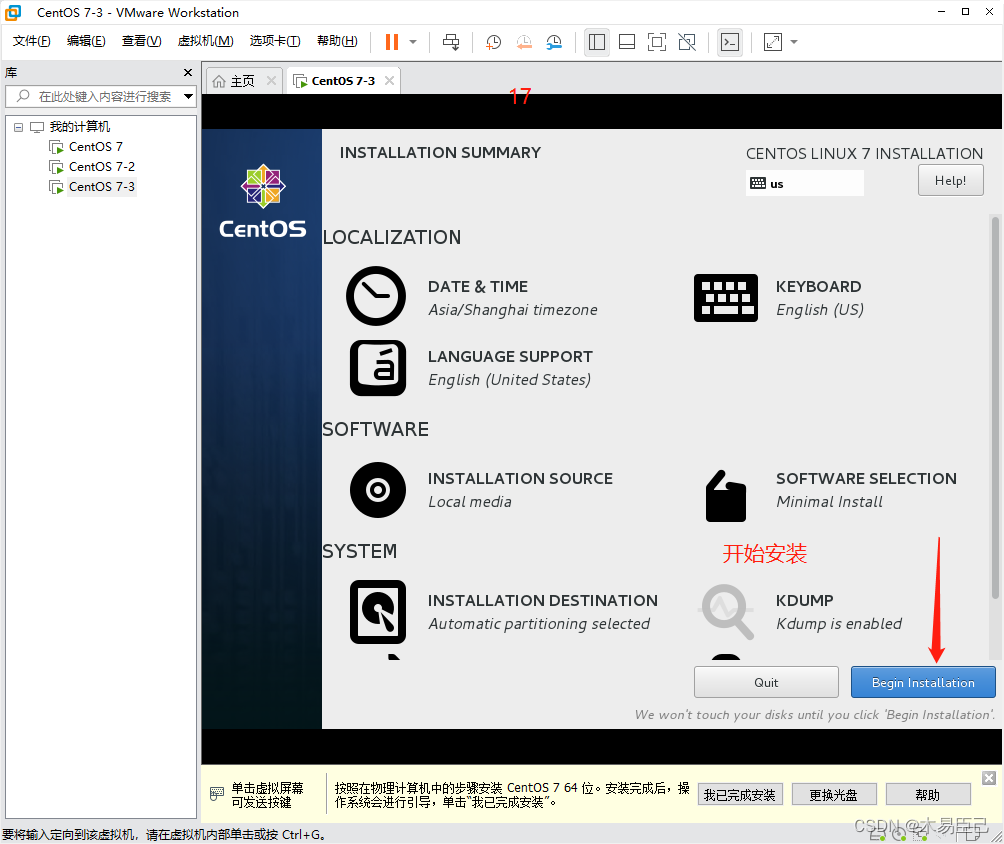Click the Asia/Shanghai timezone text
The width and height of the screenshot is (1004, 844).
tap(512, 310)
